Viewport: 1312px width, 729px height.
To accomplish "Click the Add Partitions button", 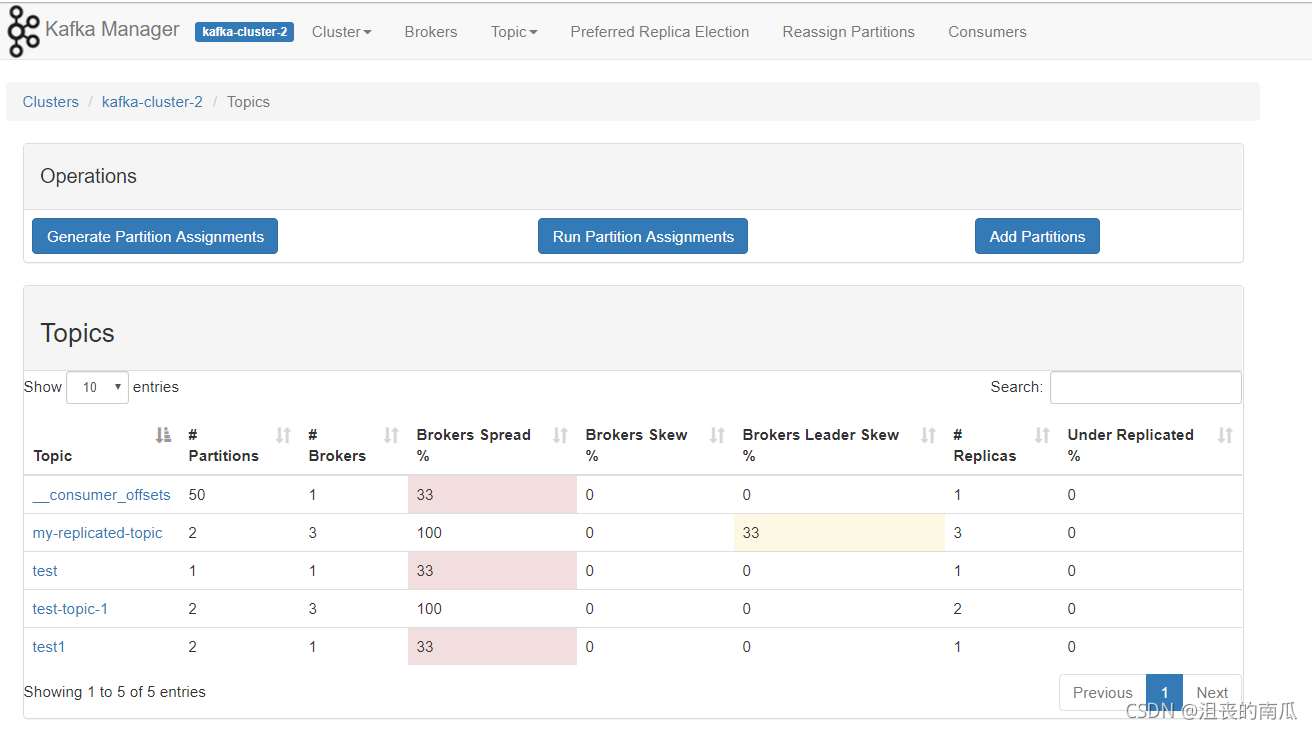I will (x=1037, y=236).
